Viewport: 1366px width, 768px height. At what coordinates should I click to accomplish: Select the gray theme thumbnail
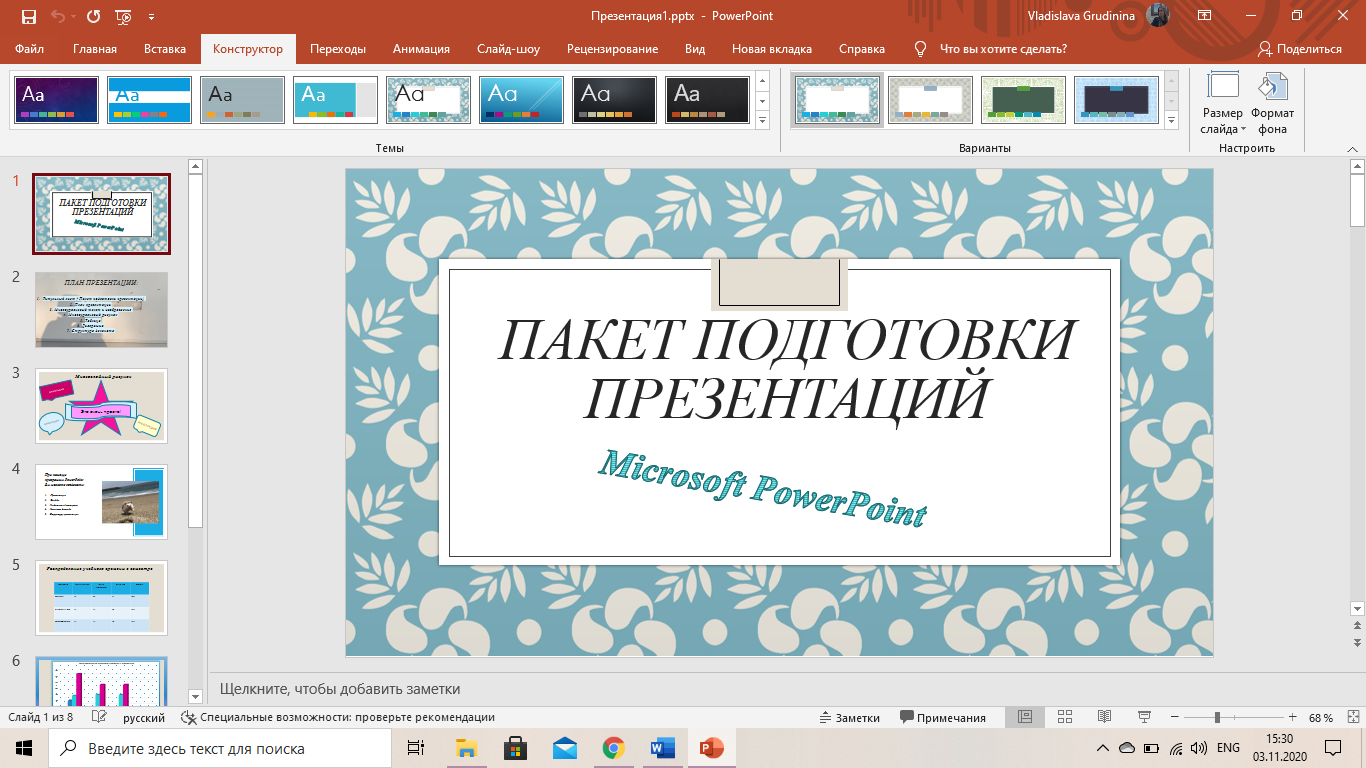pos(242,100)
